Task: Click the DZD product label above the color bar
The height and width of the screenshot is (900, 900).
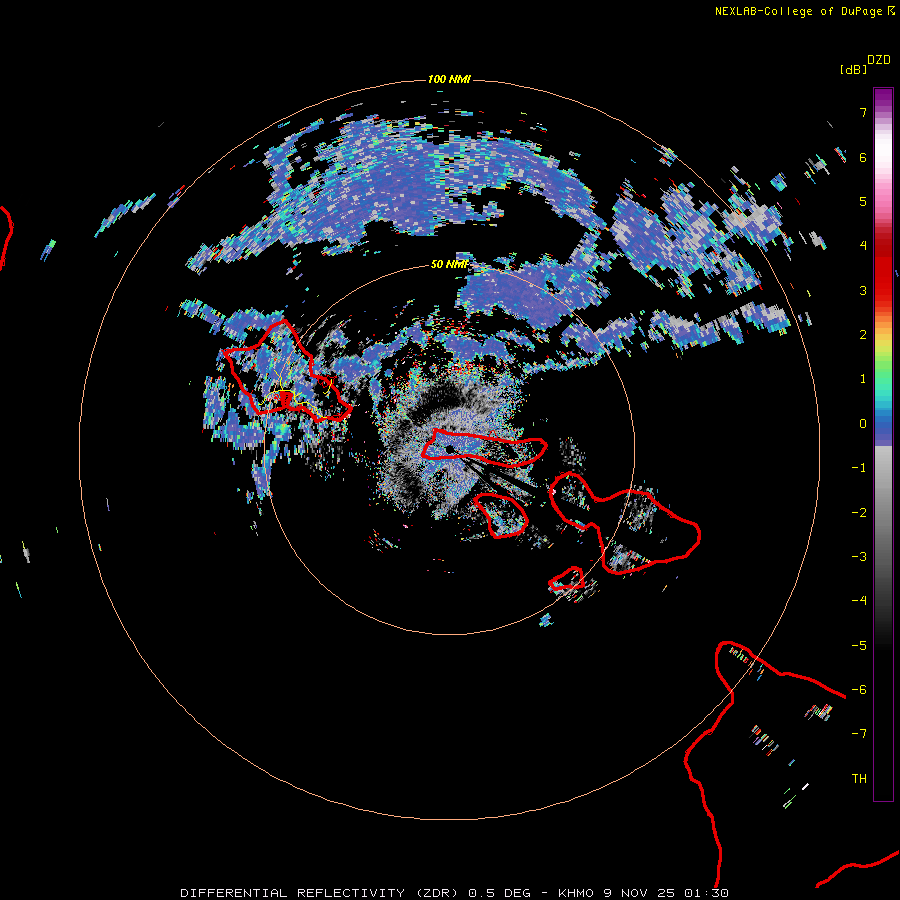Action: [879, 60]
